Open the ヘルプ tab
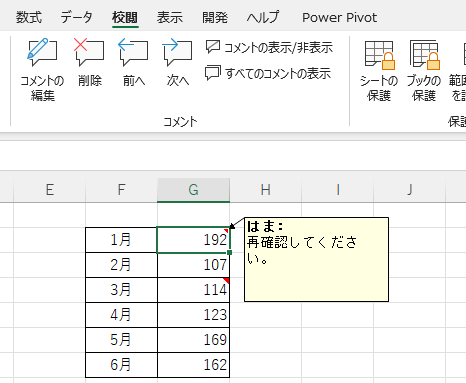The width and height of the screenshot is (466, 383). click(263, 17)
